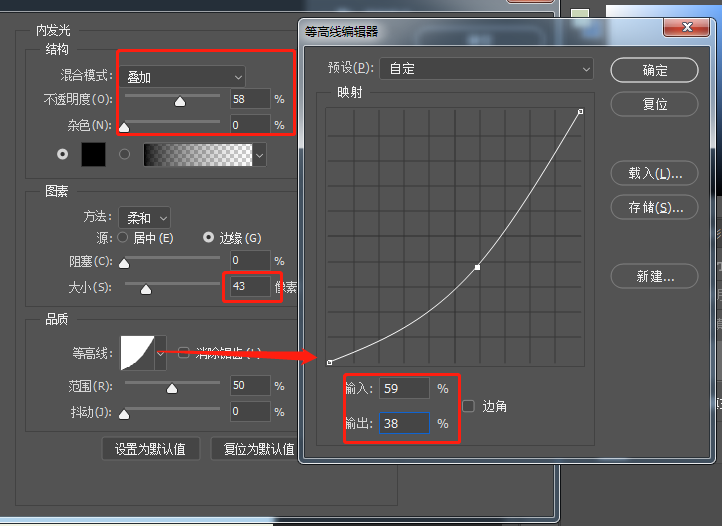Toggle the 边角 corner checkbox
This screenshot has width=722, height=526.
[468, 406]
